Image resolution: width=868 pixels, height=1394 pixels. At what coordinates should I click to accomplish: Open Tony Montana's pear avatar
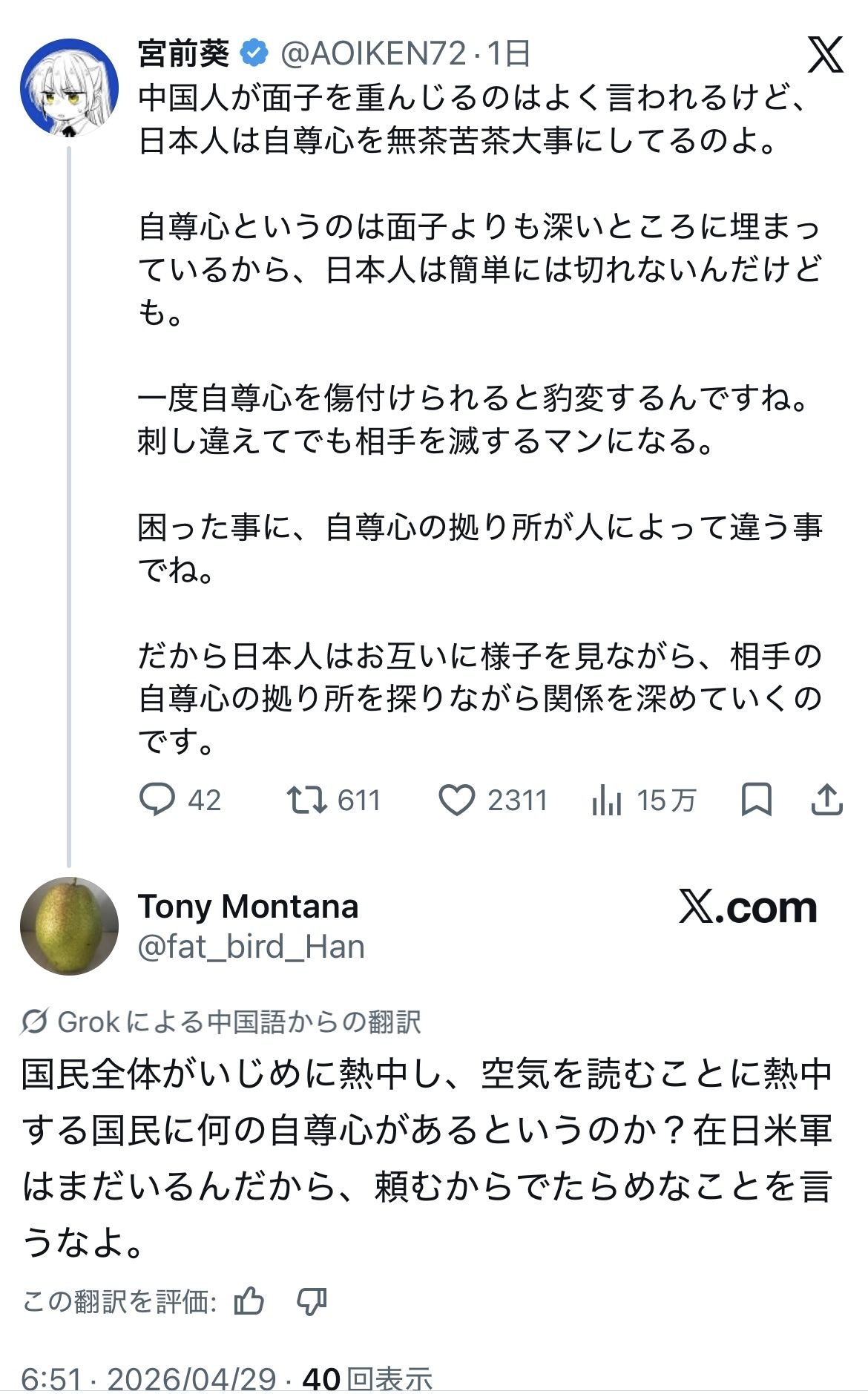pyautogui.click(x=69, y=925)
